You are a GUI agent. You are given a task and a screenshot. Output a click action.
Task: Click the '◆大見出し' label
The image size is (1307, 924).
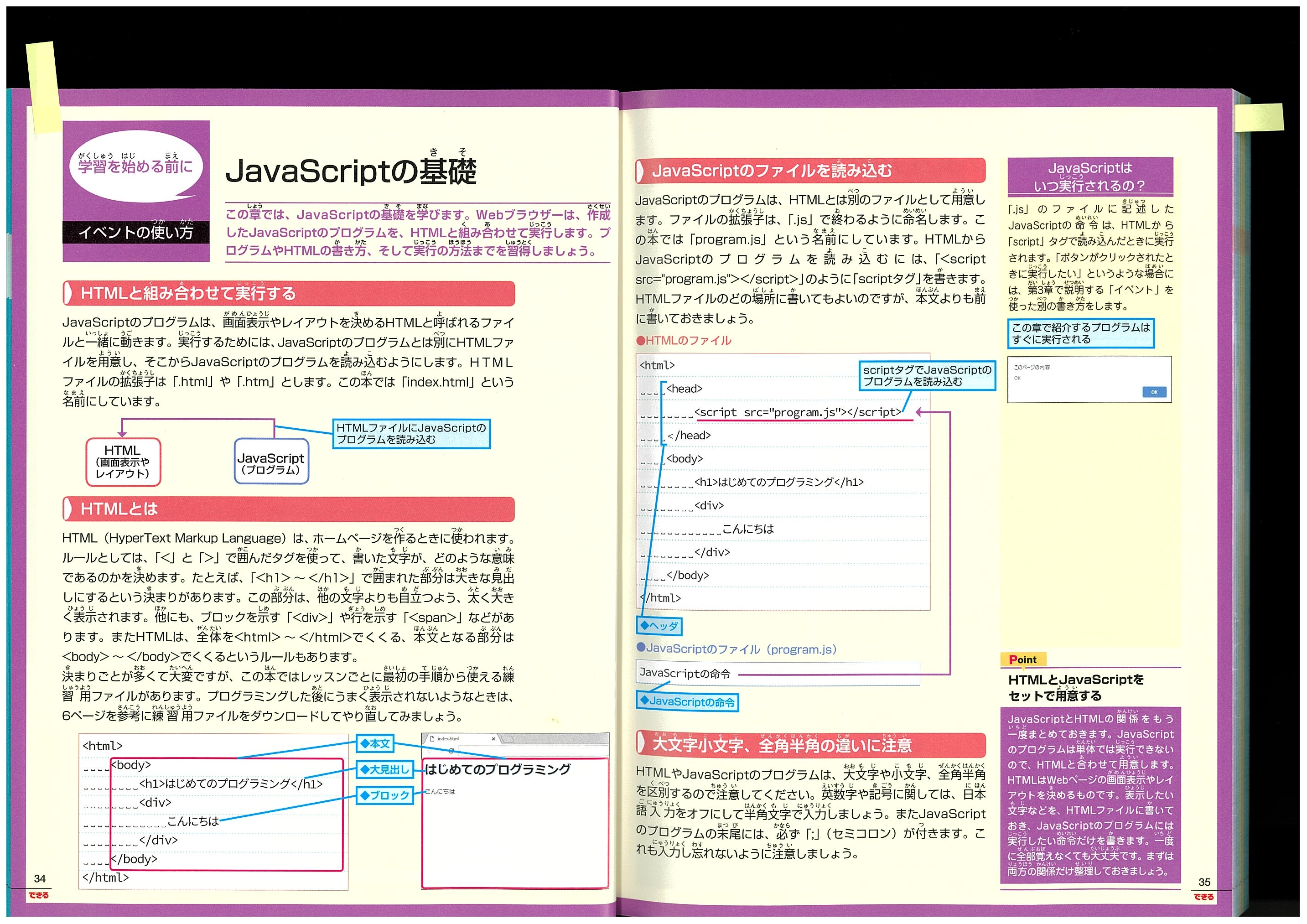click(x=384, y=769)
